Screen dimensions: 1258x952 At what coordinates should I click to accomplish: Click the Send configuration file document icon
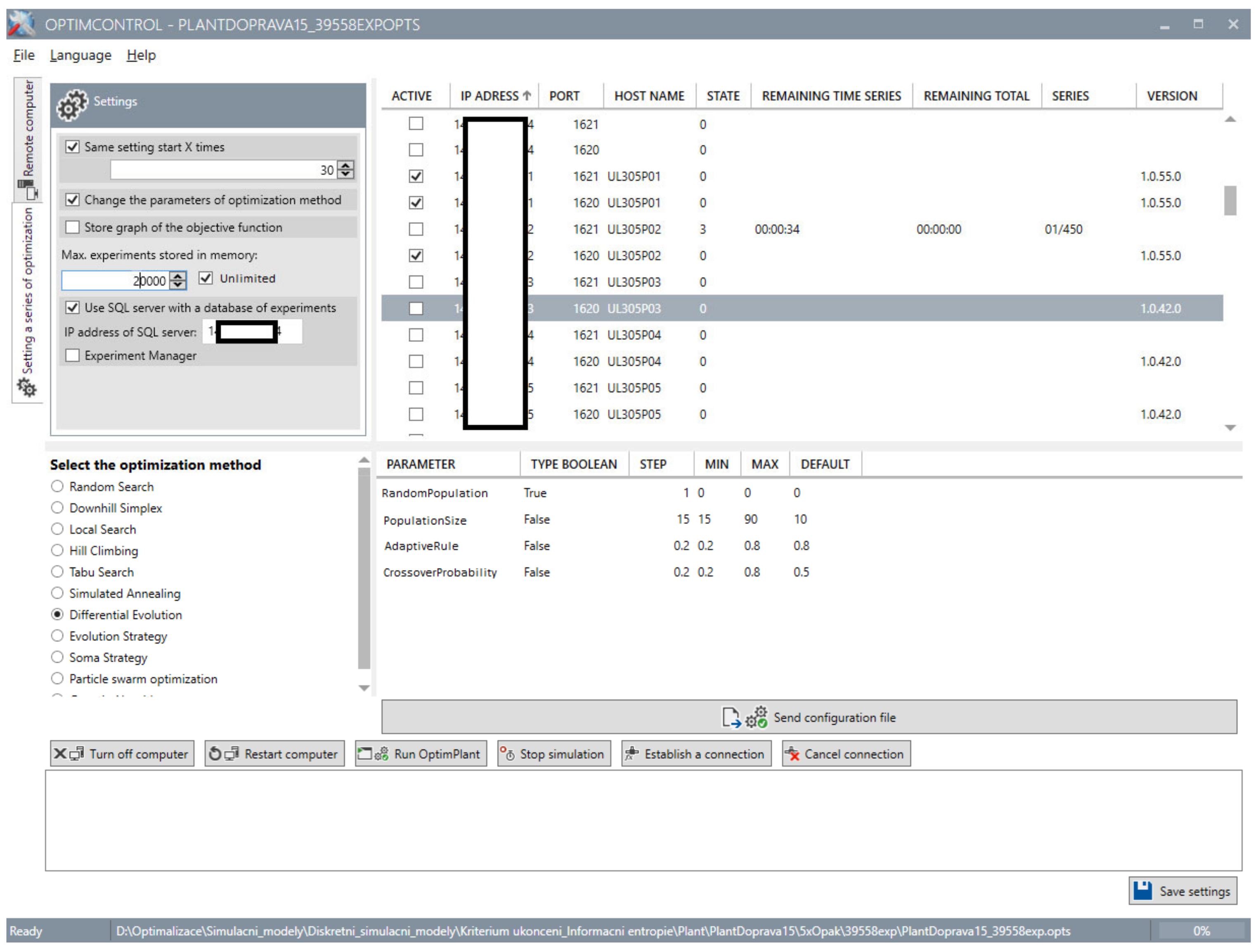[x=731, y=717]
